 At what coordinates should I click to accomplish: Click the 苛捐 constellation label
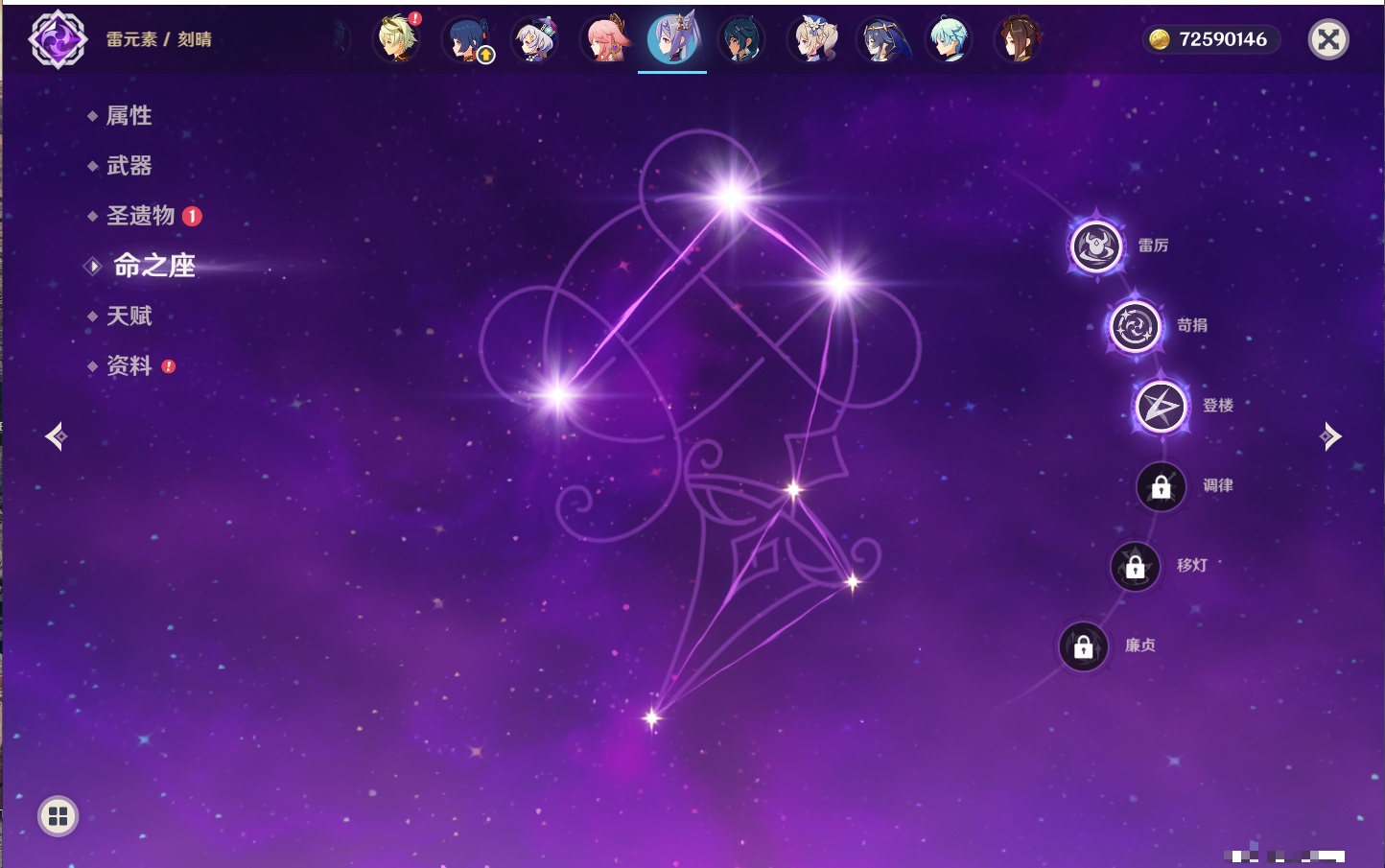point(1192,325)
